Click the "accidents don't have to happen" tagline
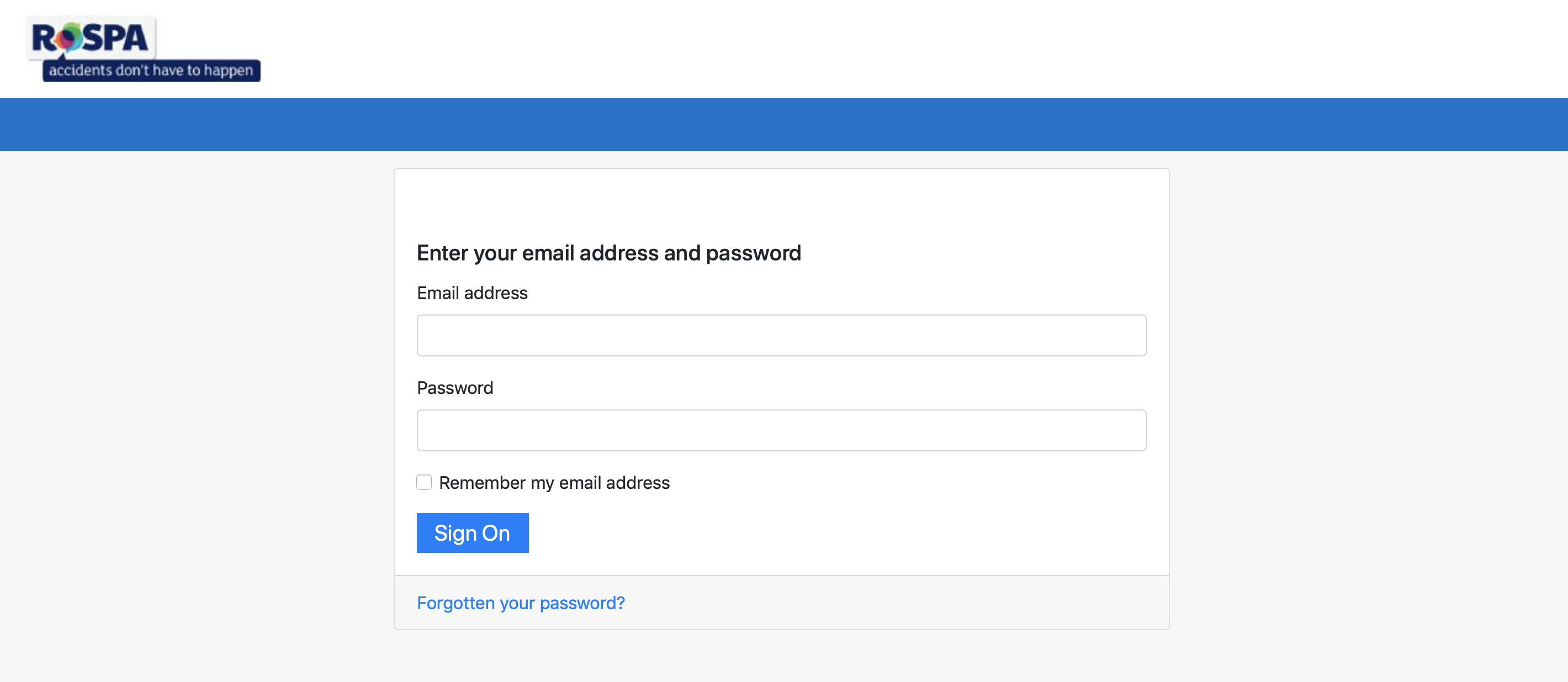1568x682 pixels. [x=151, y=71]
